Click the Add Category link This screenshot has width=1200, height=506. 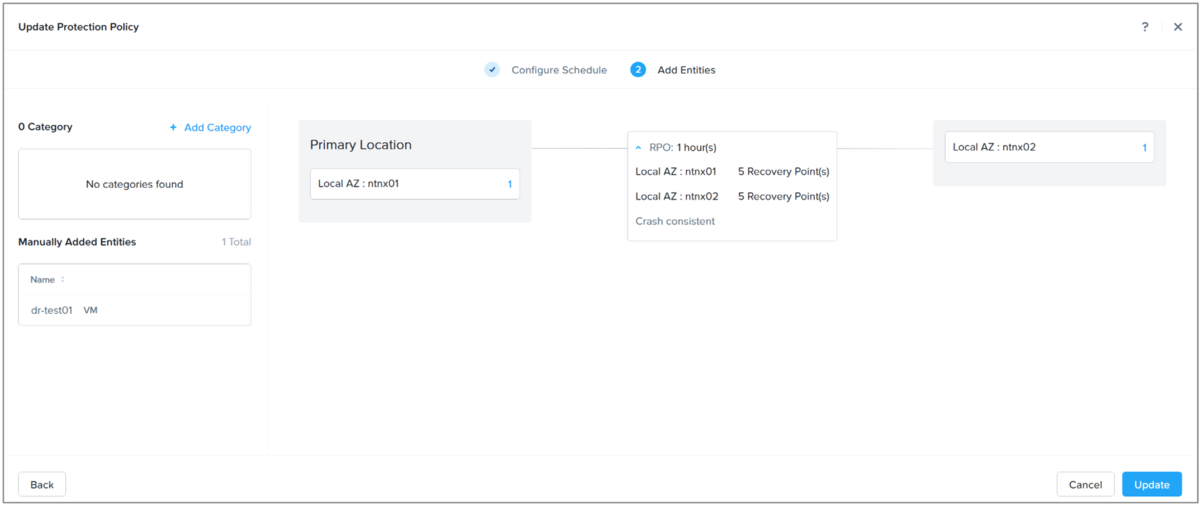(x=218, y=128)
